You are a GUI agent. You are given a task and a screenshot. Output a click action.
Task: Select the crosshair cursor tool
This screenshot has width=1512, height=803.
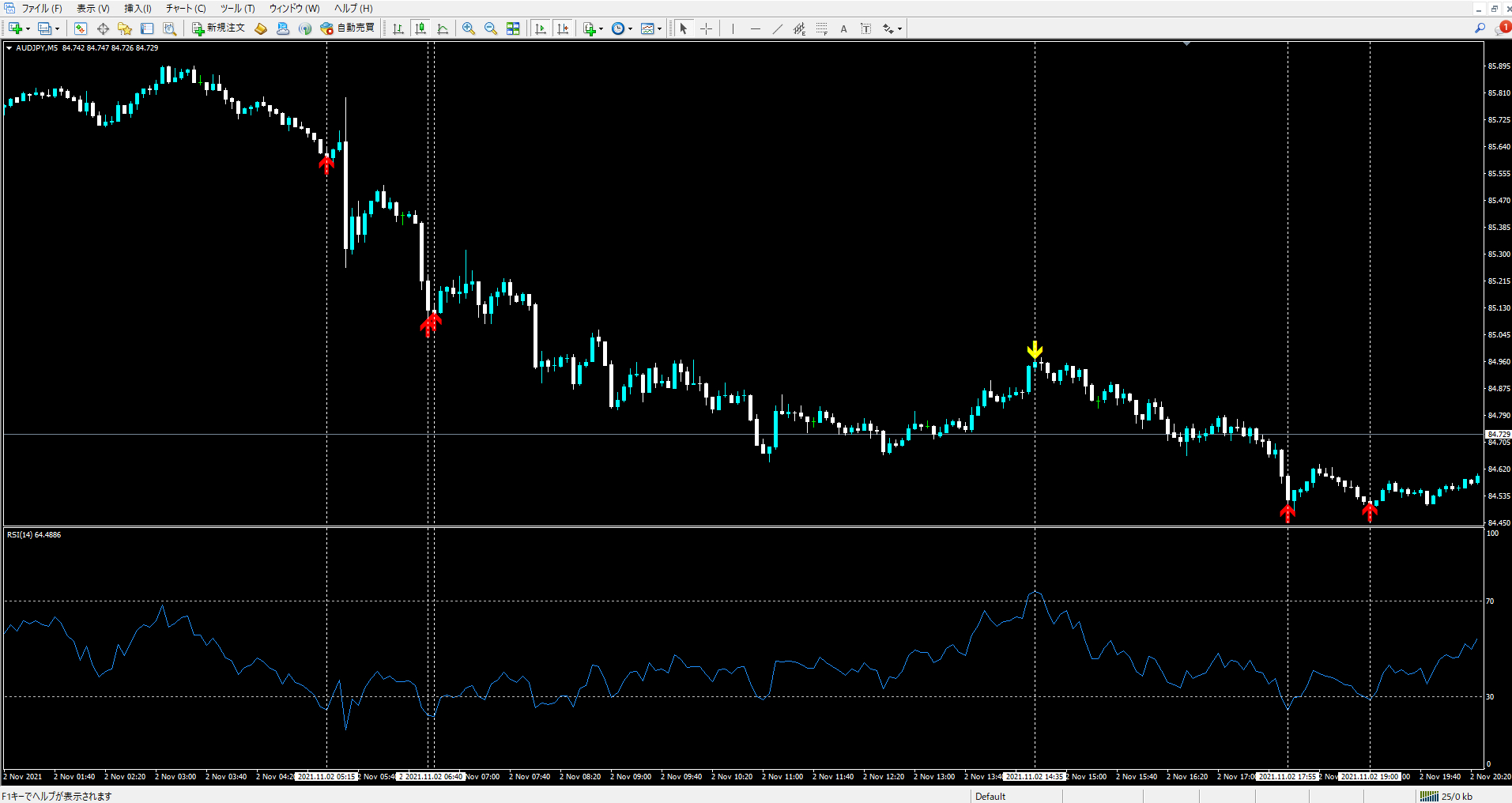(706, 28)
